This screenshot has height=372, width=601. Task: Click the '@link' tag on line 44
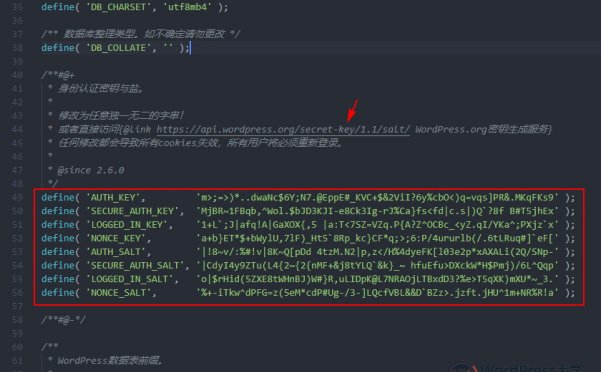click(x=137, y=129)
